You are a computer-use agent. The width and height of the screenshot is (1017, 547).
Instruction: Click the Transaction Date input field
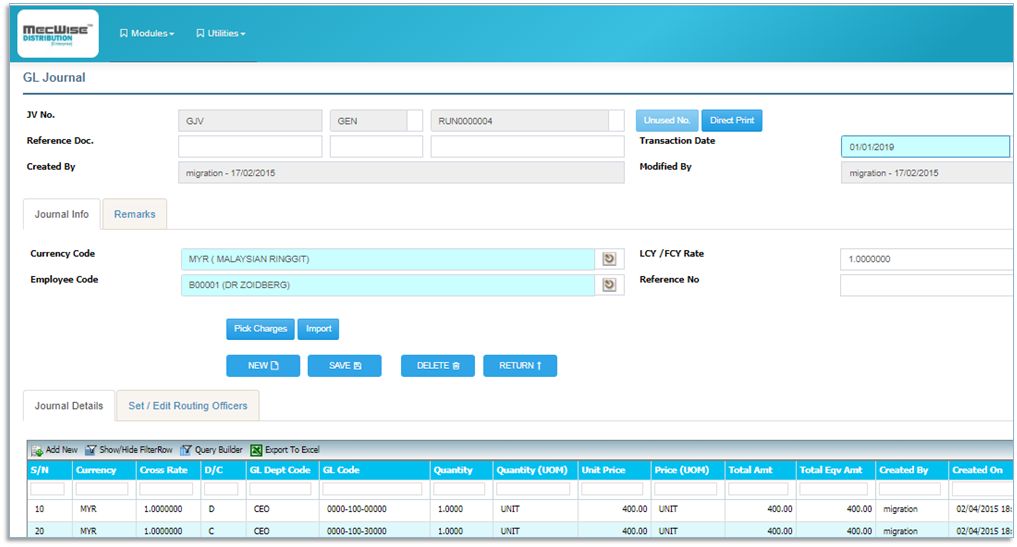click(x=925, y=147)
